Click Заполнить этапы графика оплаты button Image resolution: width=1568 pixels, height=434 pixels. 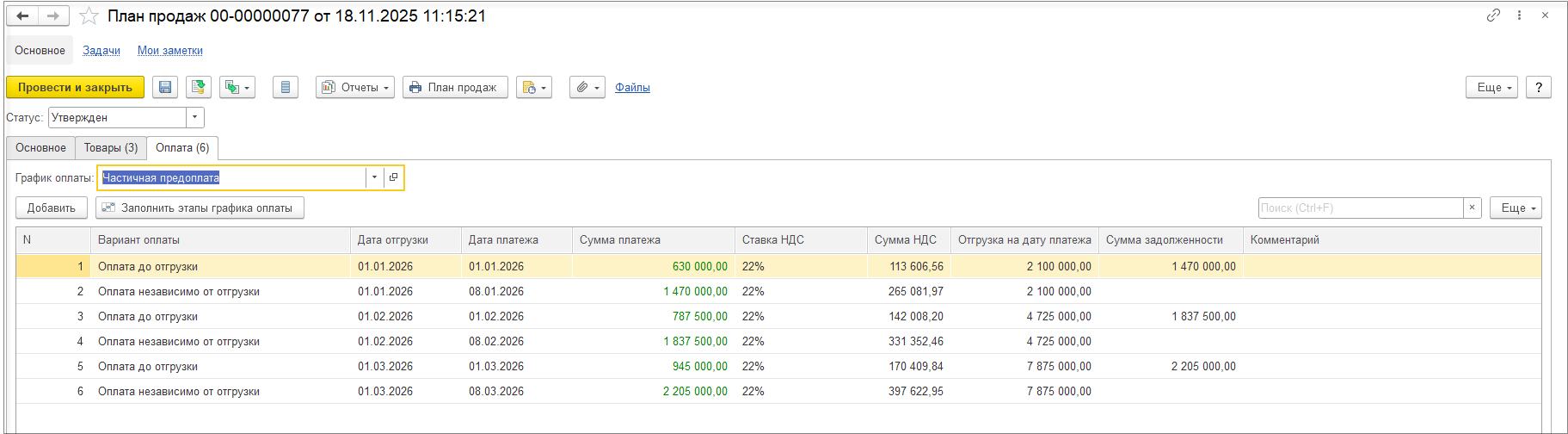click(x=200, y=208)
